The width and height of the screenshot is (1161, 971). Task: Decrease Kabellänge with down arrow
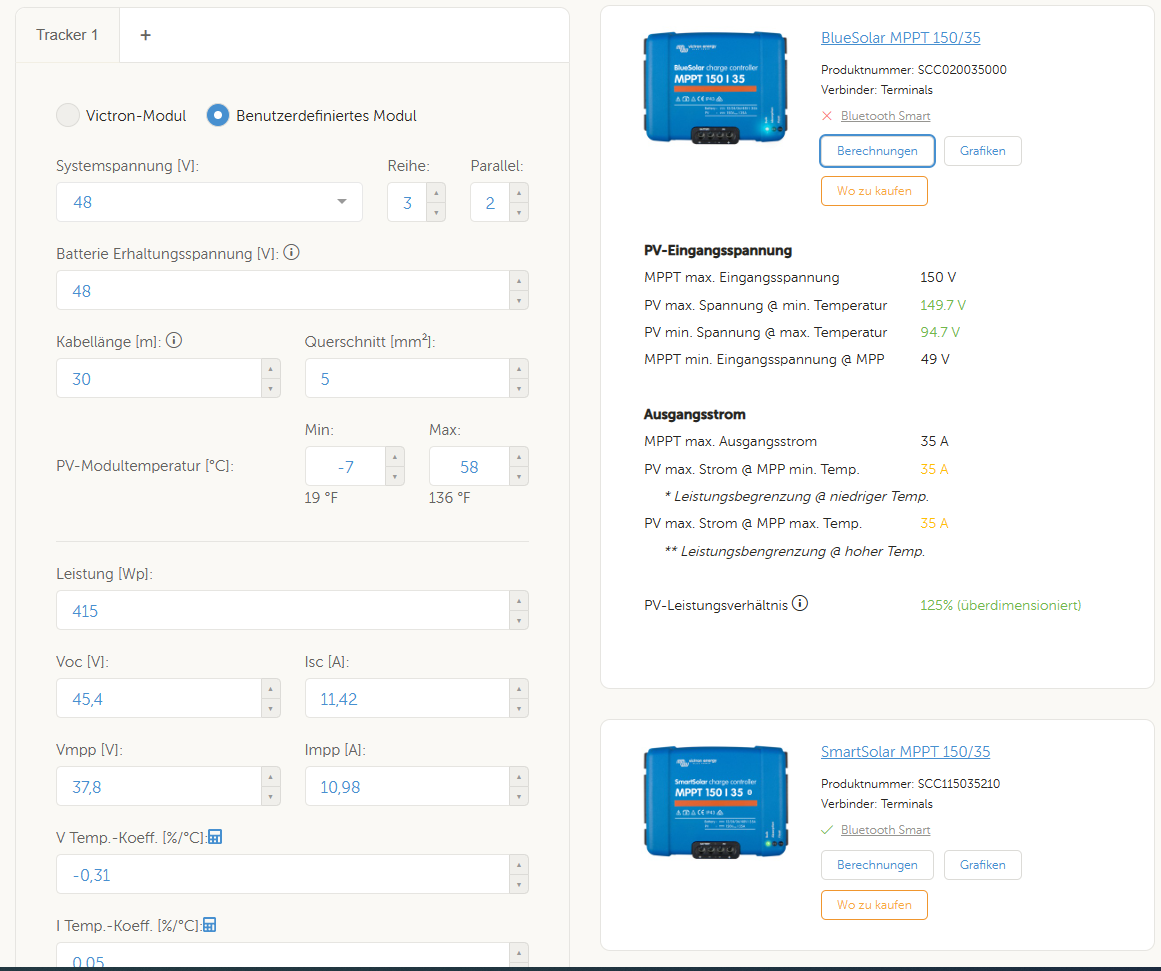(270, 389)
